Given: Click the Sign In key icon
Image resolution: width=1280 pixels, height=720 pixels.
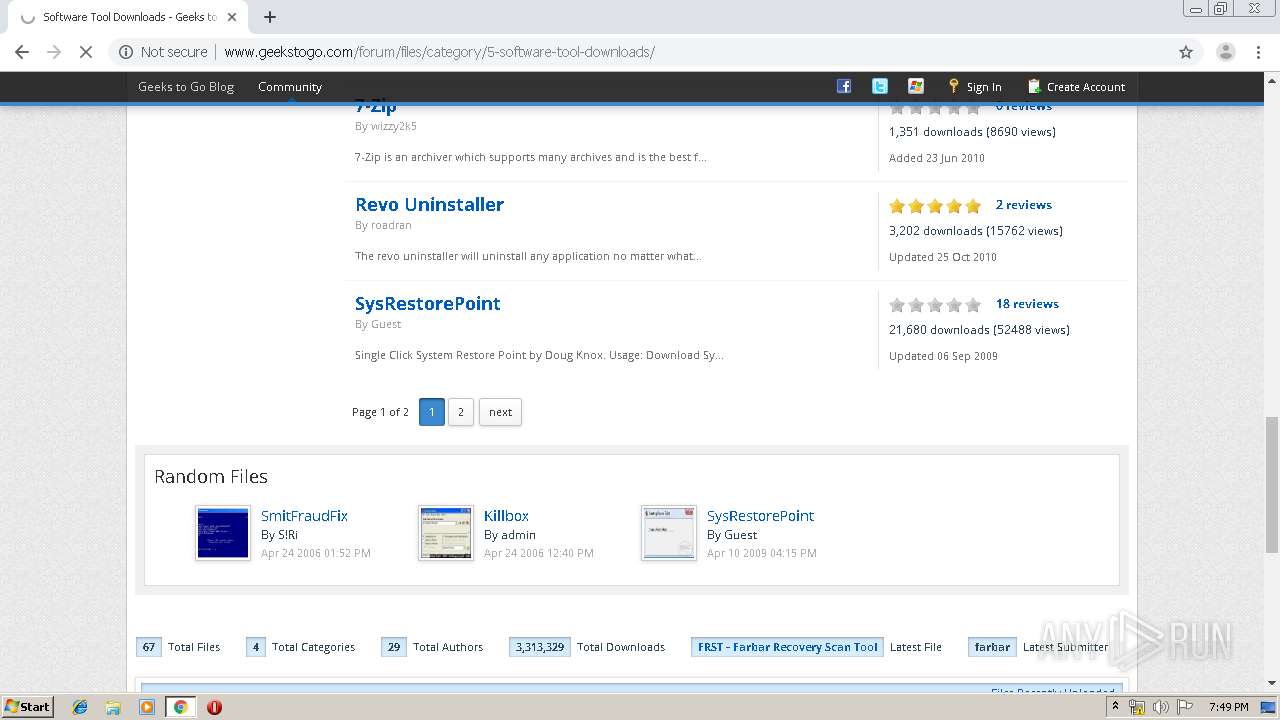Looking at the screenshot, I should [954, 86].
